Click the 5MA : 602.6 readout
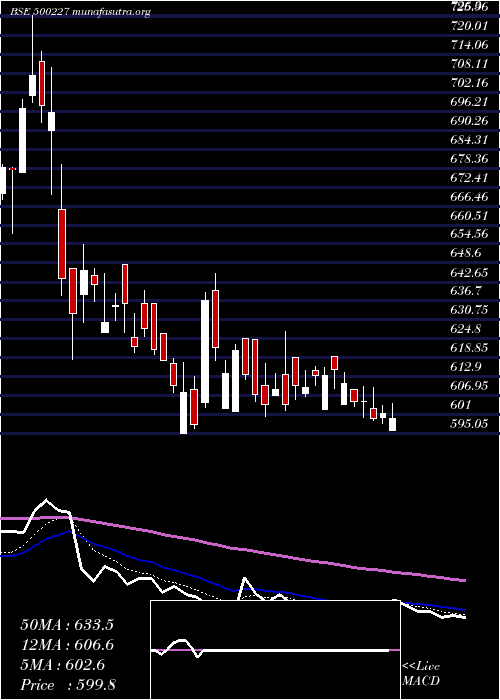 coord(63,665)
